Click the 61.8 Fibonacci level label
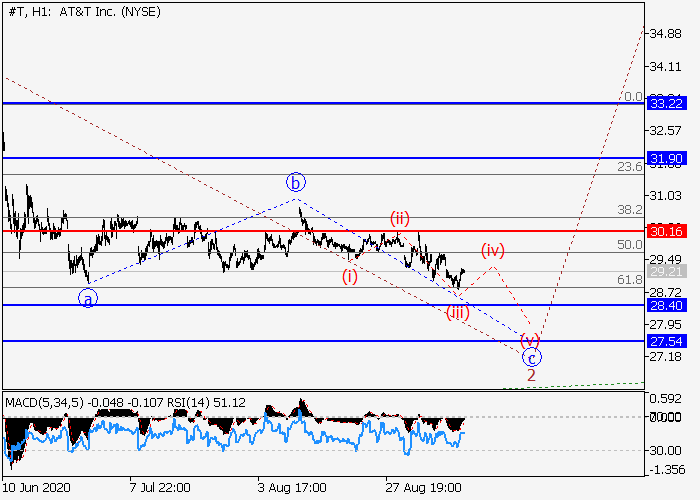Screen dimensions: 700x500 click(x=629, y=280)
